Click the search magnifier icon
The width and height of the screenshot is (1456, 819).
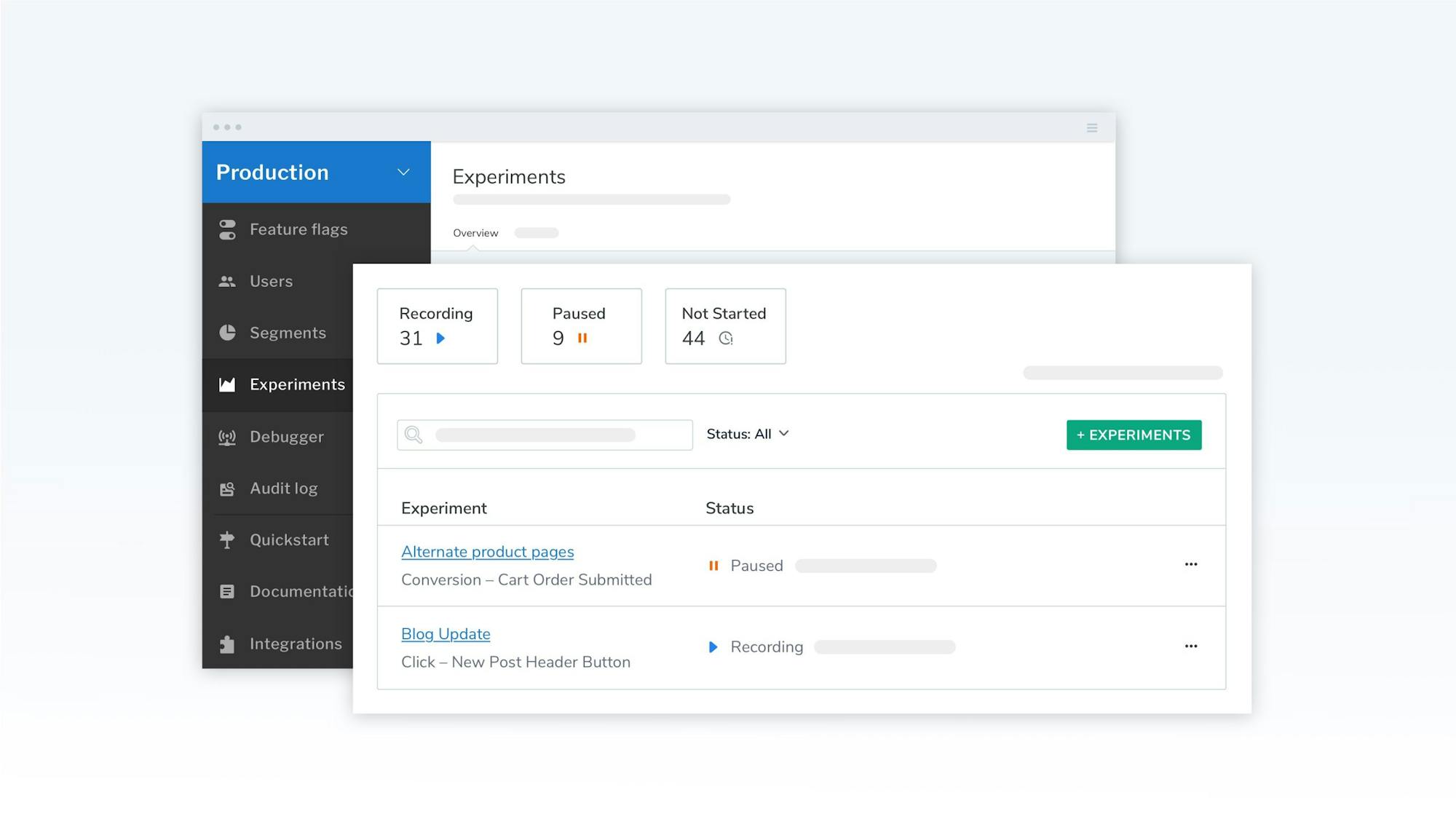414,435
